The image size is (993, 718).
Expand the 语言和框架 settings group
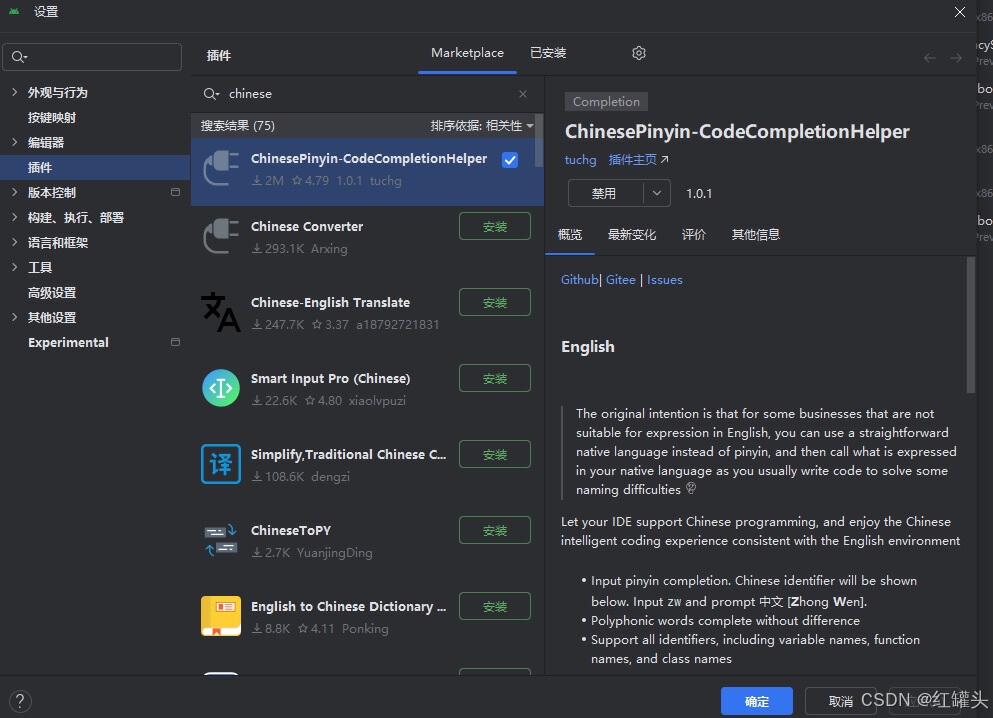(14, 242)
